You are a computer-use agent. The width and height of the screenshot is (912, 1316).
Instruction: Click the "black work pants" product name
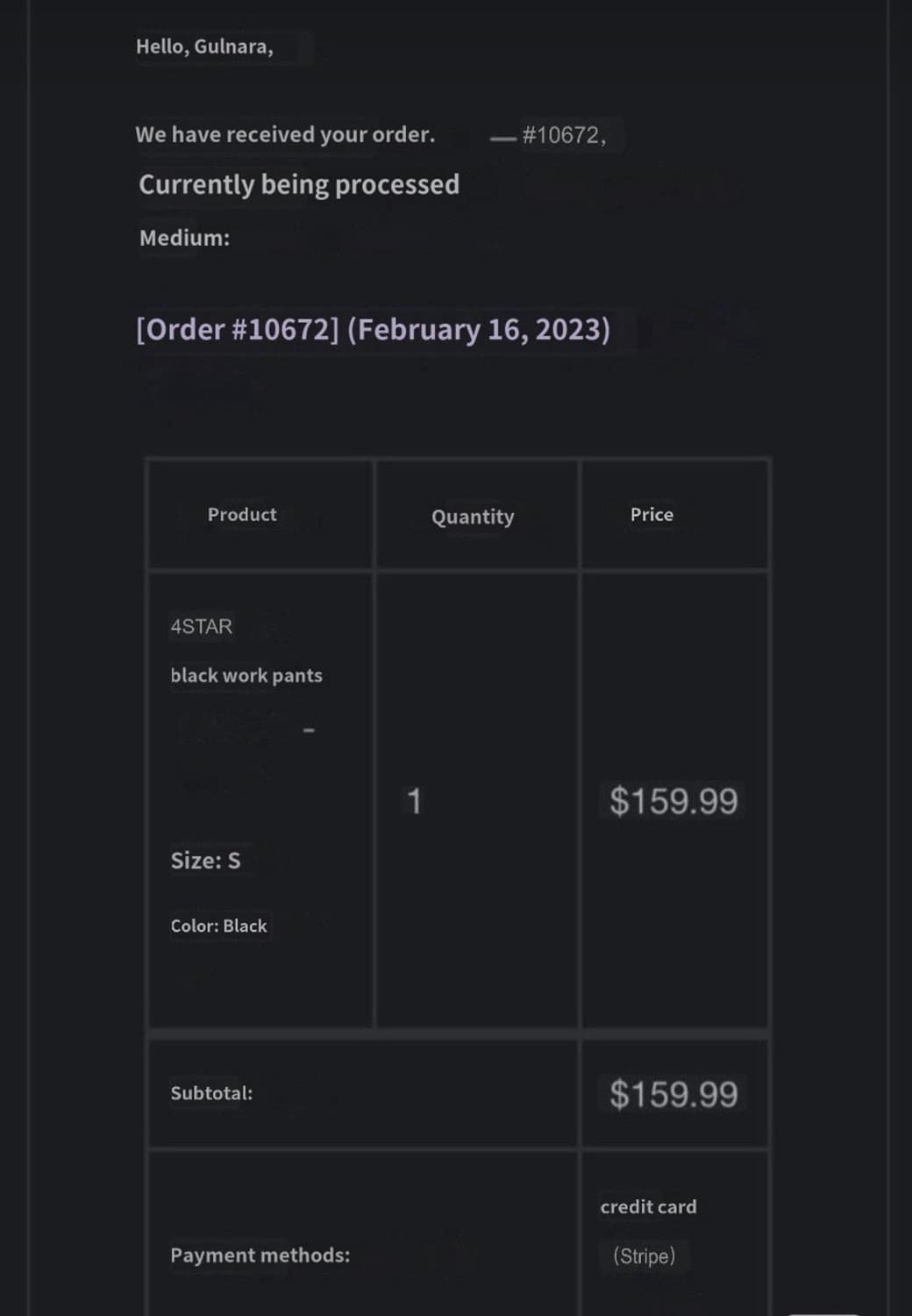click(246, 676)
